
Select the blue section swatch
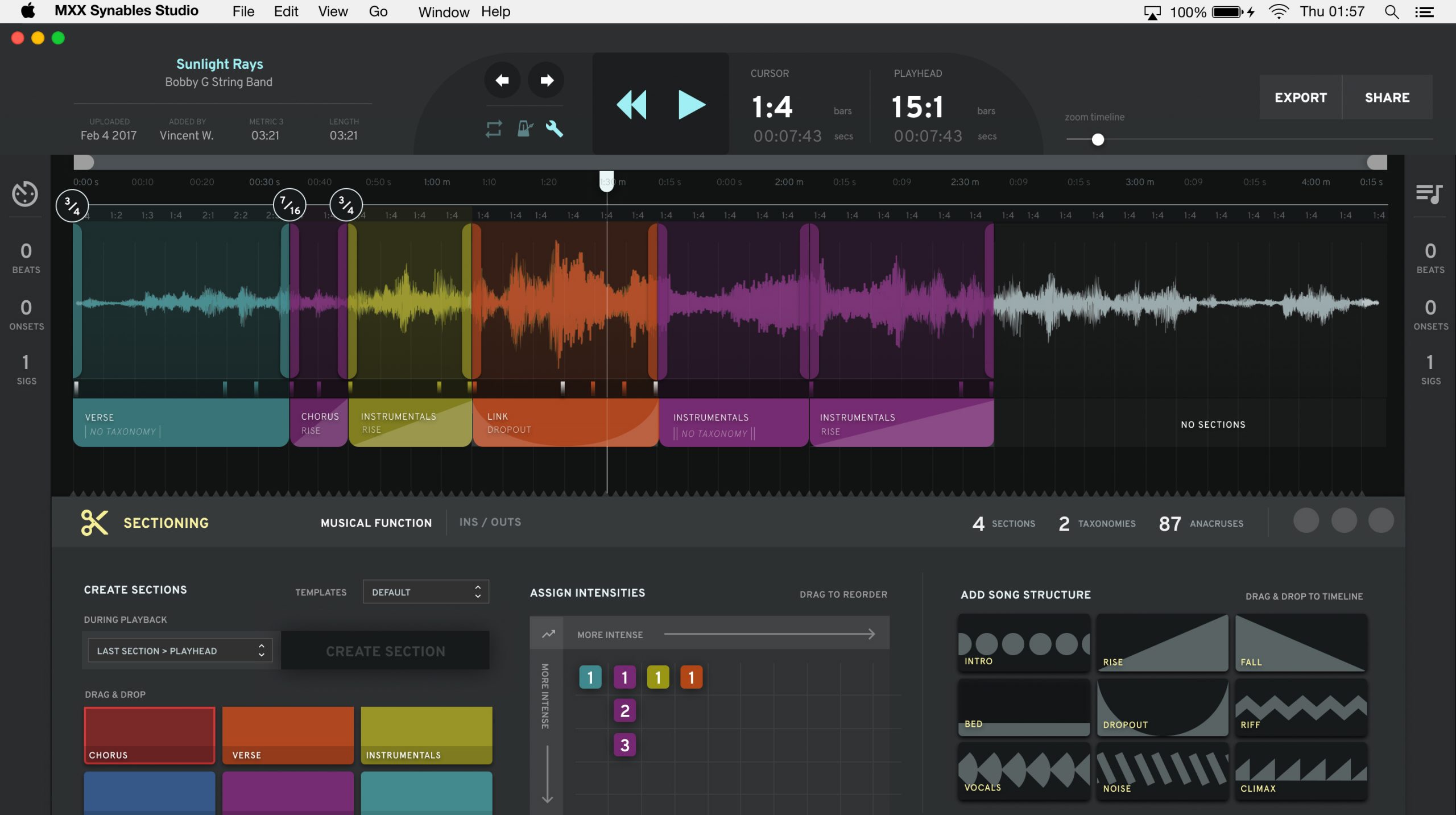[x=150, y=793]
